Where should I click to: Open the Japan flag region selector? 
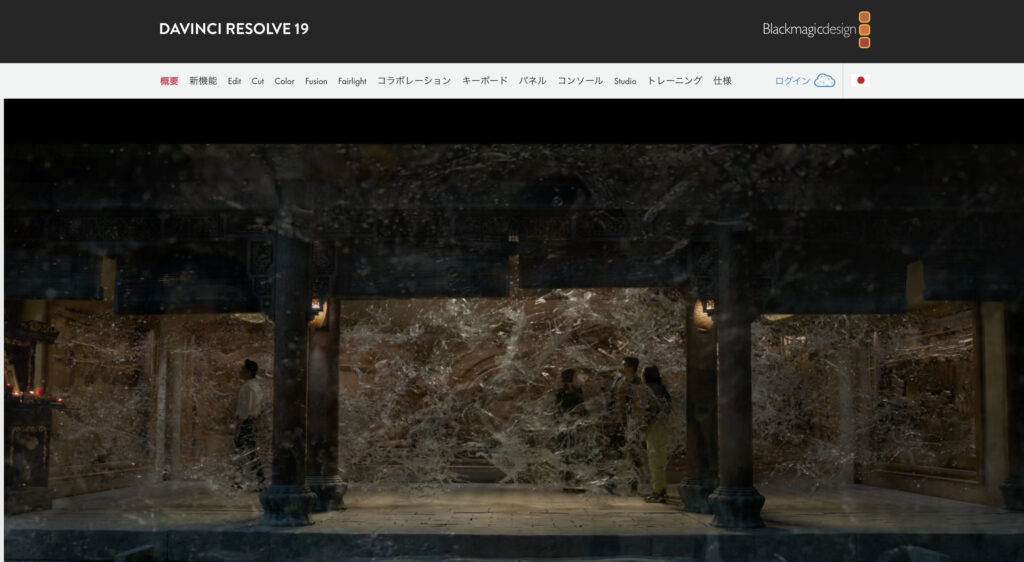(860, 81)
